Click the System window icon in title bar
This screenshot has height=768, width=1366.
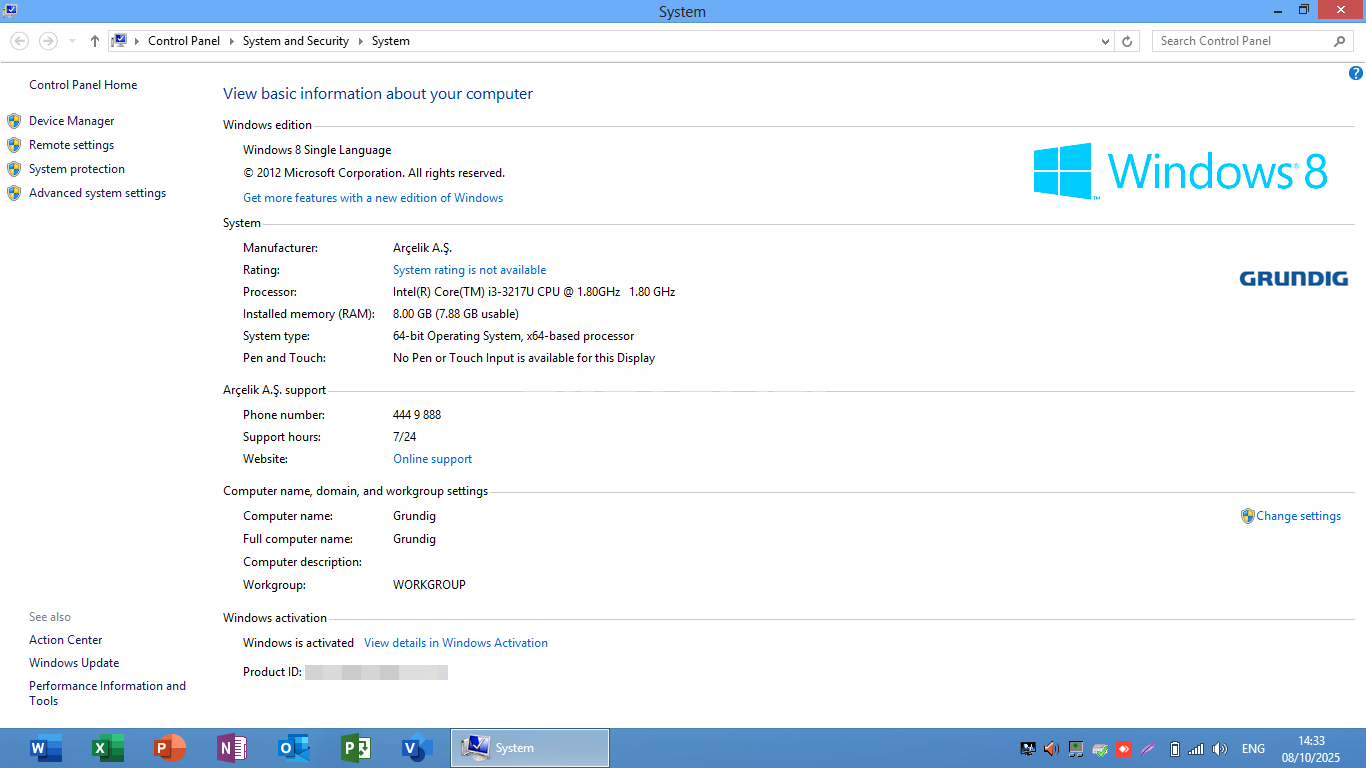coord(10,10)
